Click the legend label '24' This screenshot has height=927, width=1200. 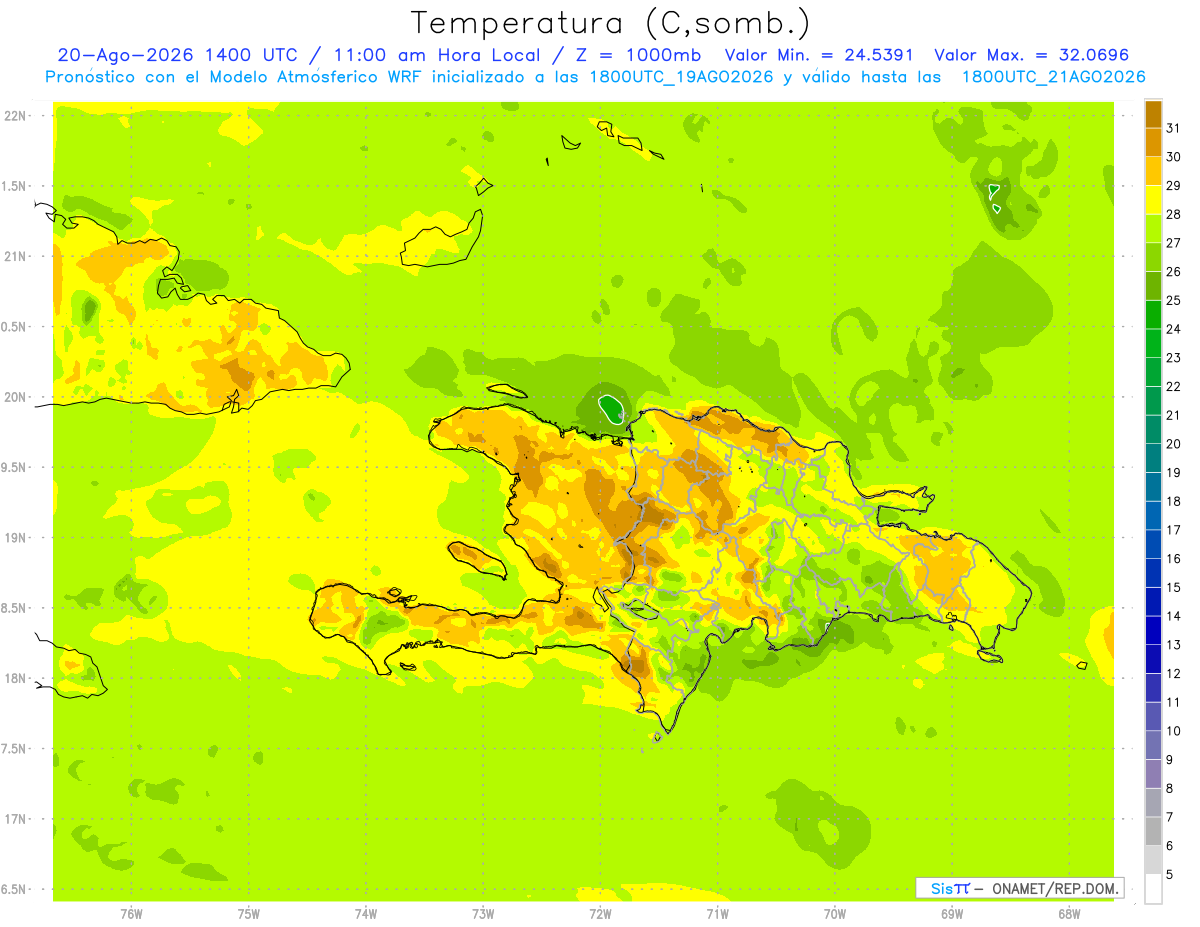(1173, 329)
